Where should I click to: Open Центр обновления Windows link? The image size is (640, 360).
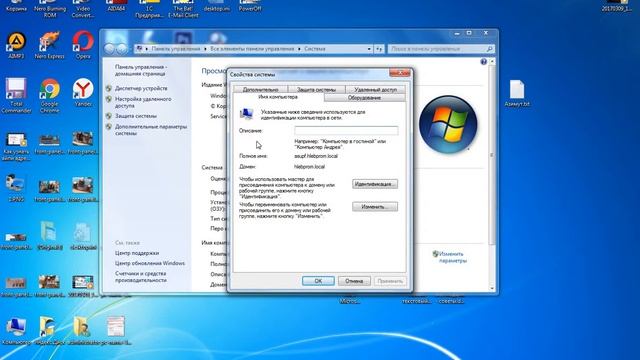pyautogui.click(x=150, y=263)
